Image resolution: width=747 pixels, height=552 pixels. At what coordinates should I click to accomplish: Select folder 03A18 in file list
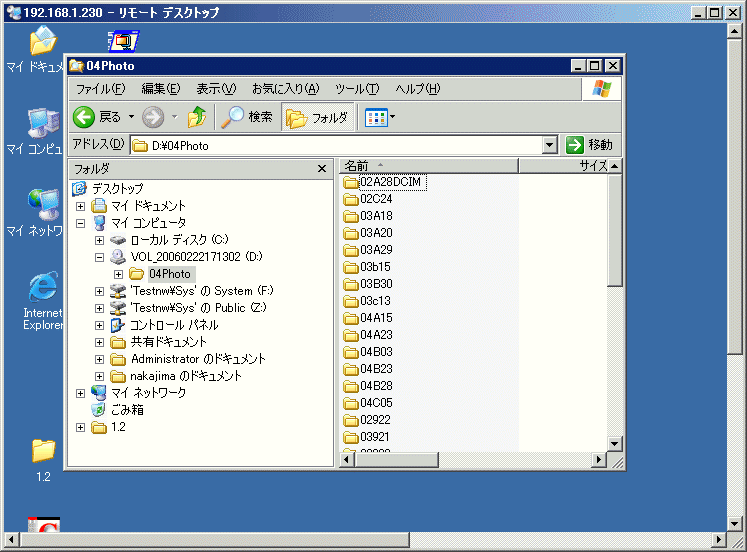376,216
